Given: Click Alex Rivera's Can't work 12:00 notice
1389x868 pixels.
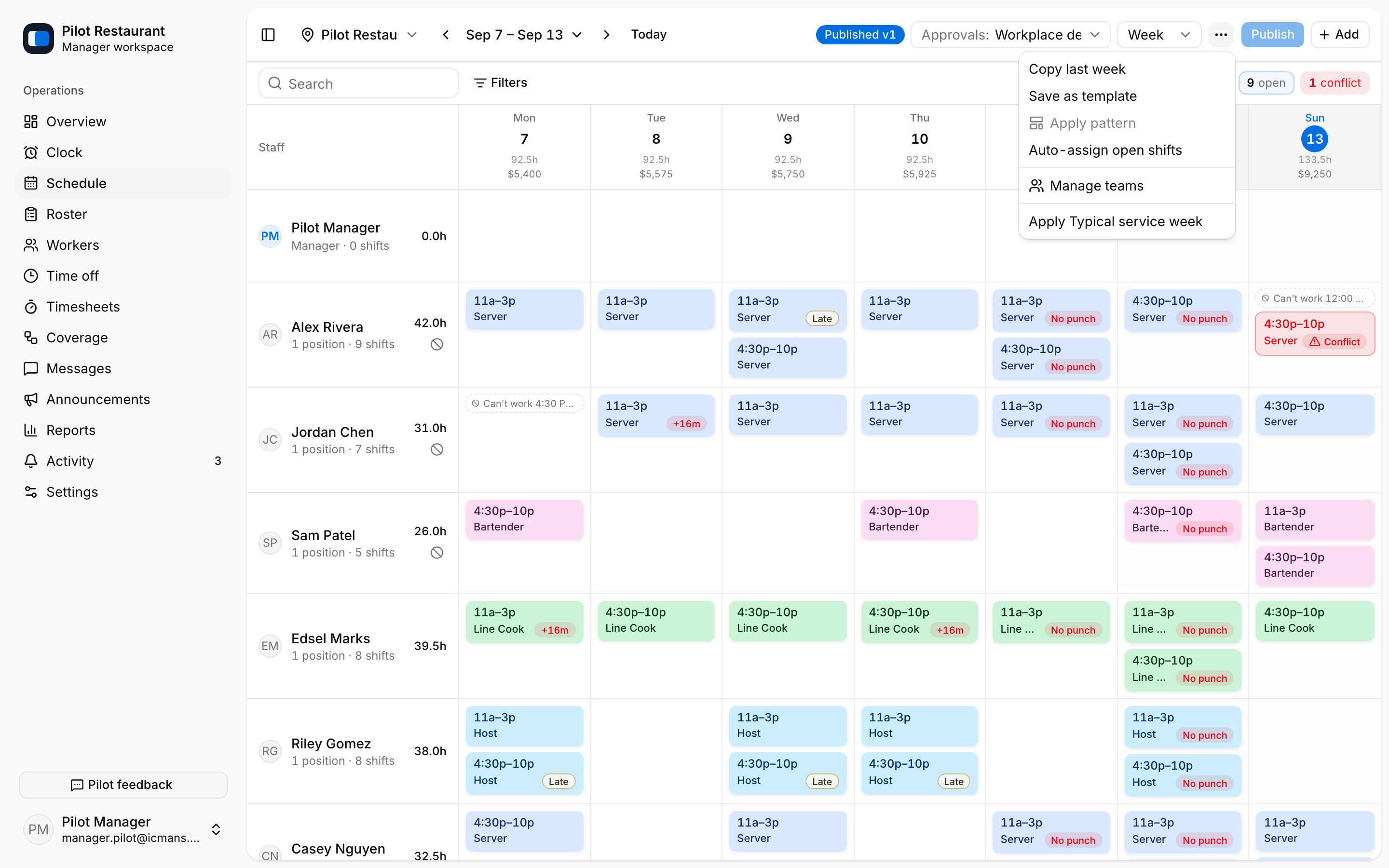Looking at the screenshot, I should click(1314, 298).
